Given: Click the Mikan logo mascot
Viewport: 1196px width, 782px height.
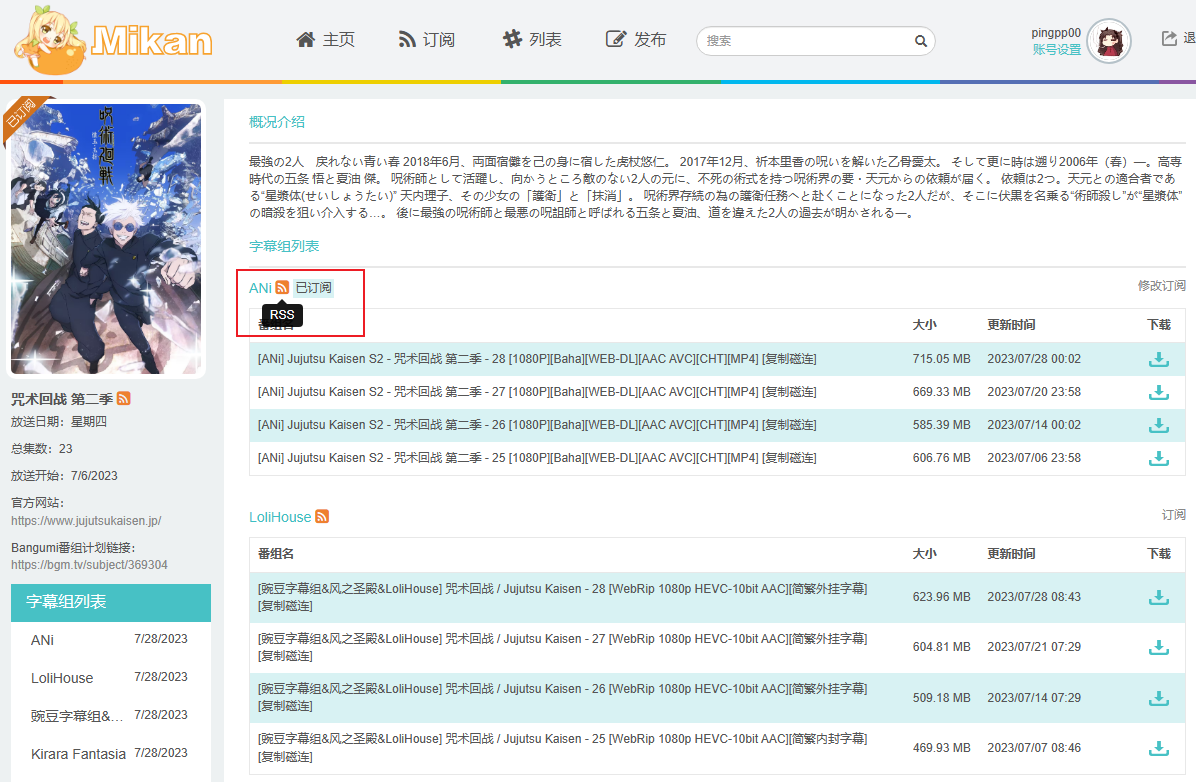Looking at the screenshot, I should [x=50, y=40].
